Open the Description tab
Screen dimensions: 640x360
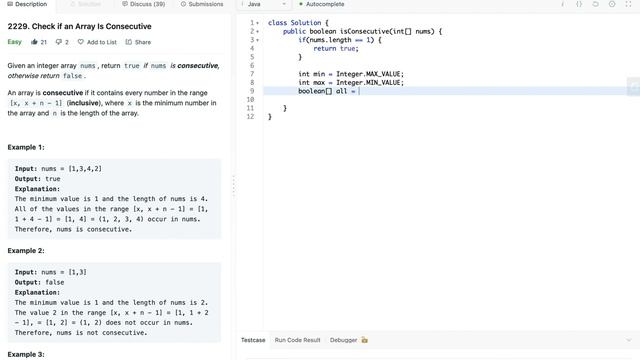point(27,4)
